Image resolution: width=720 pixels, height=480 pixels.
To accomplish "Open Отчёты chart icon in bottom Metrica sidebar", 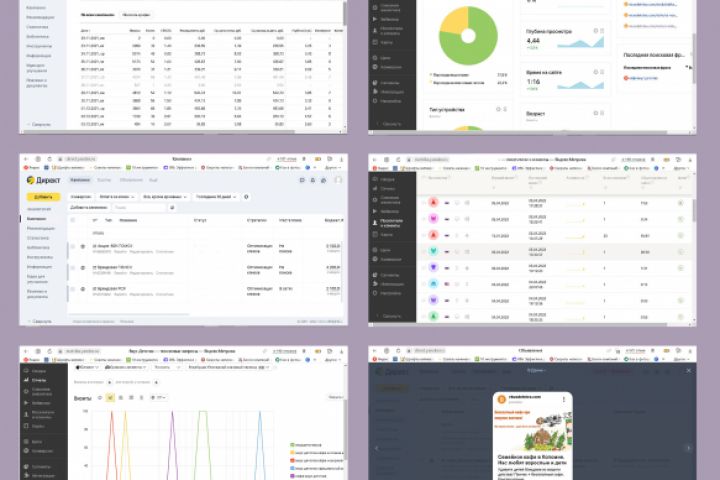I will click(26, 380).
